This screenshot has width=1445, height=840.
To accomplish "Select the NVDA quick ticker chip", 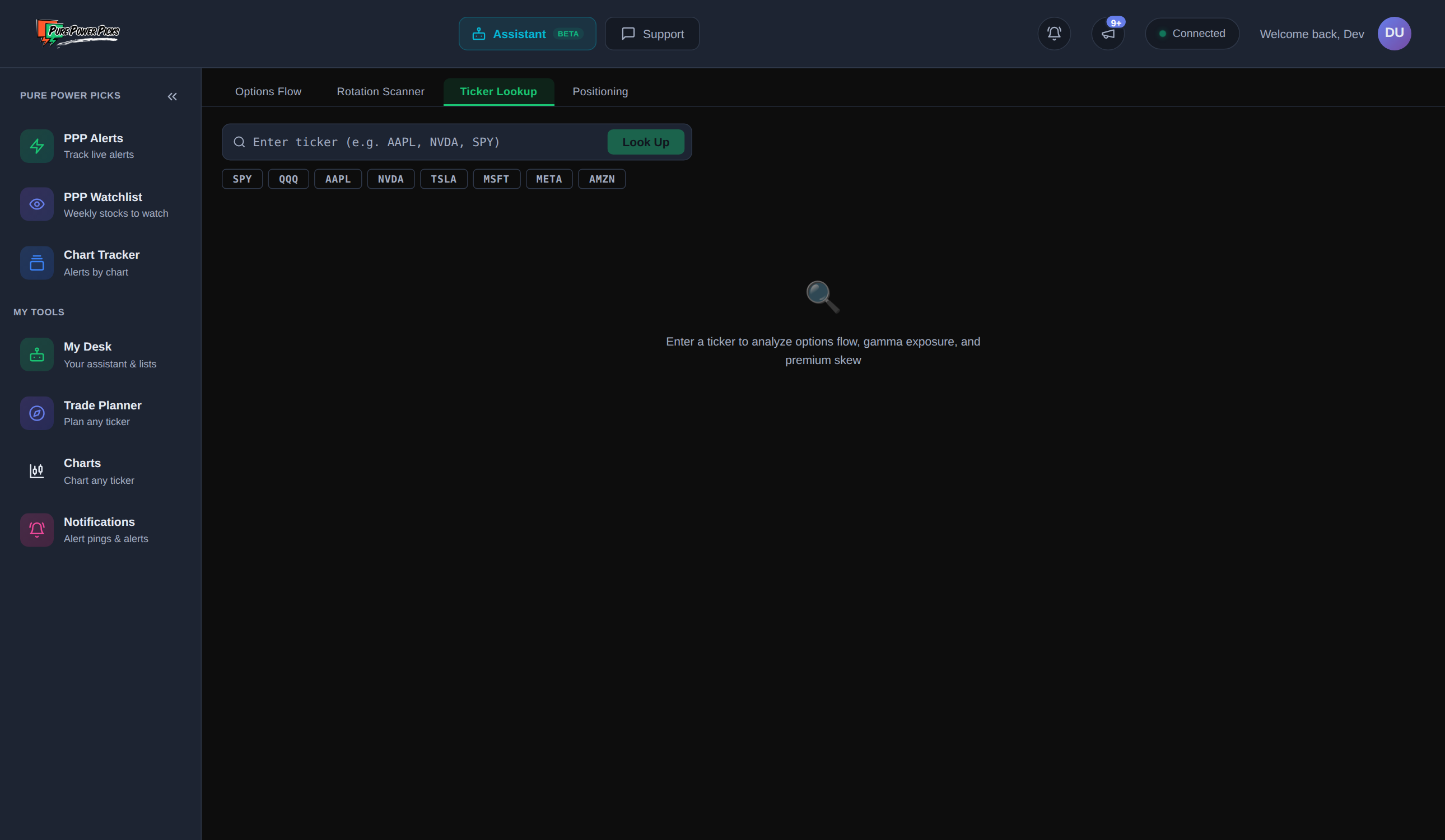I will pos(390,179).
